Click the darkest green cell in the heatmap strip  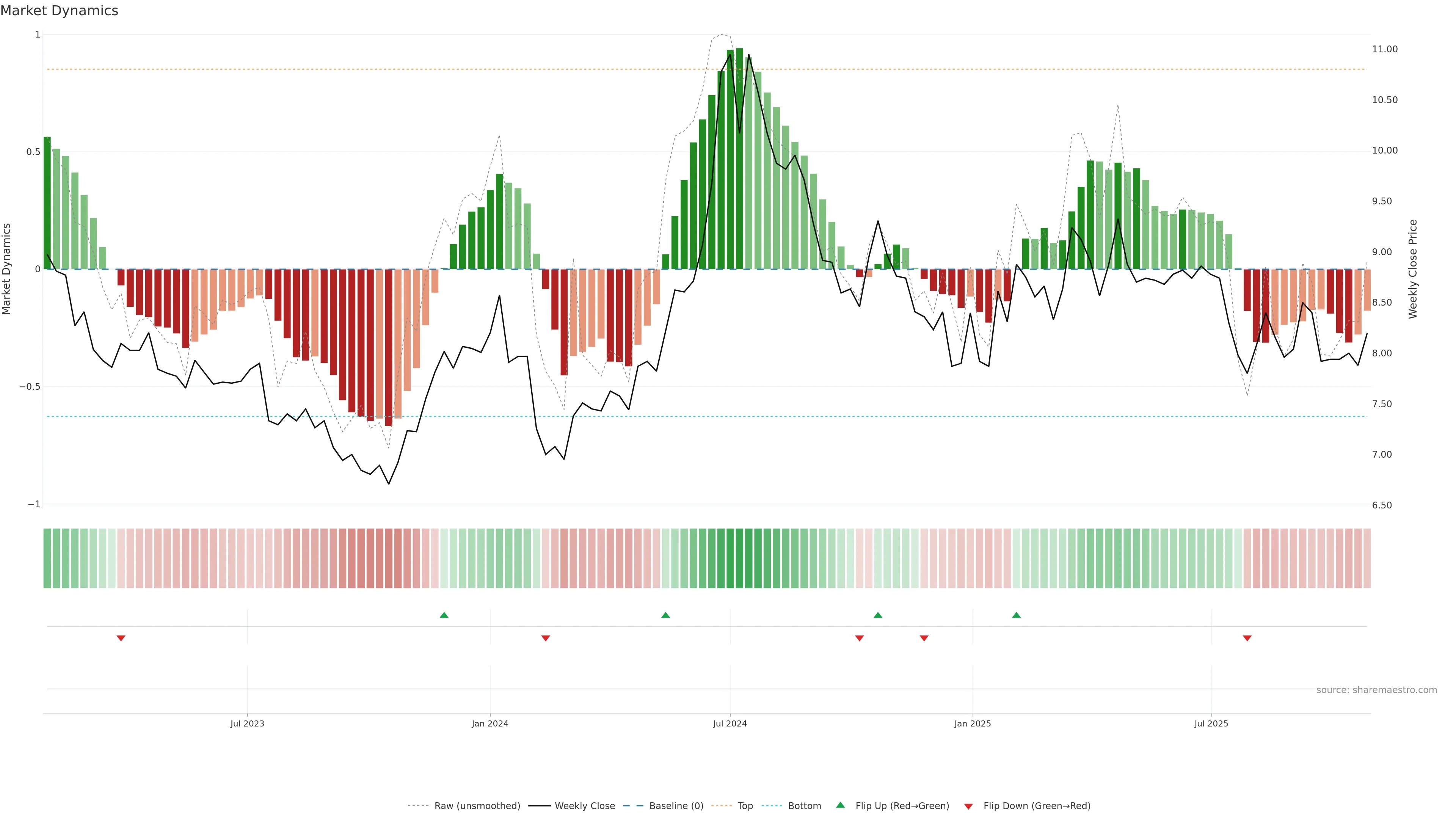739,558
